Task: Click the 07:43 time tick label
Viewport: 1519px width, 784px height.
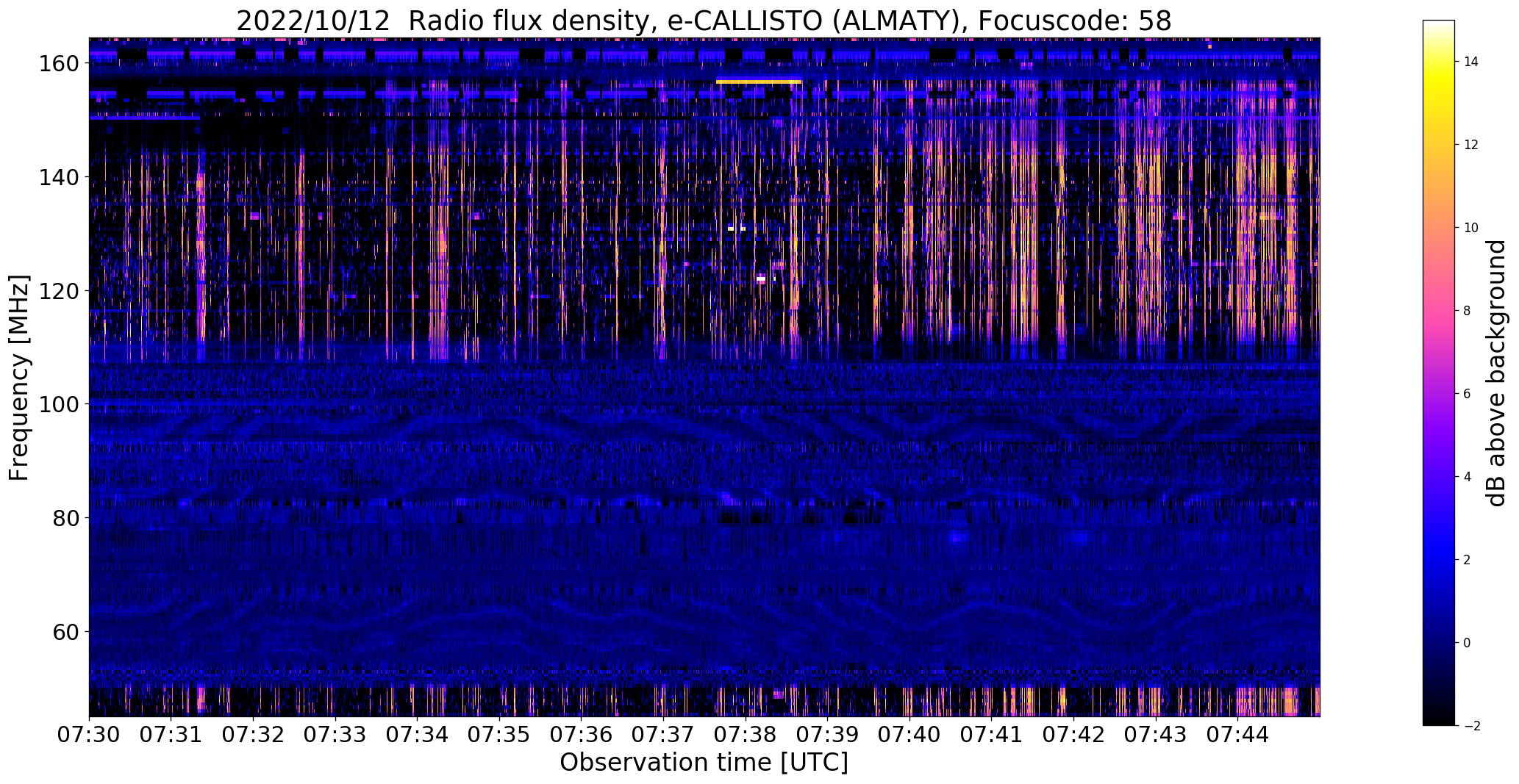Action: [1156, 735]
